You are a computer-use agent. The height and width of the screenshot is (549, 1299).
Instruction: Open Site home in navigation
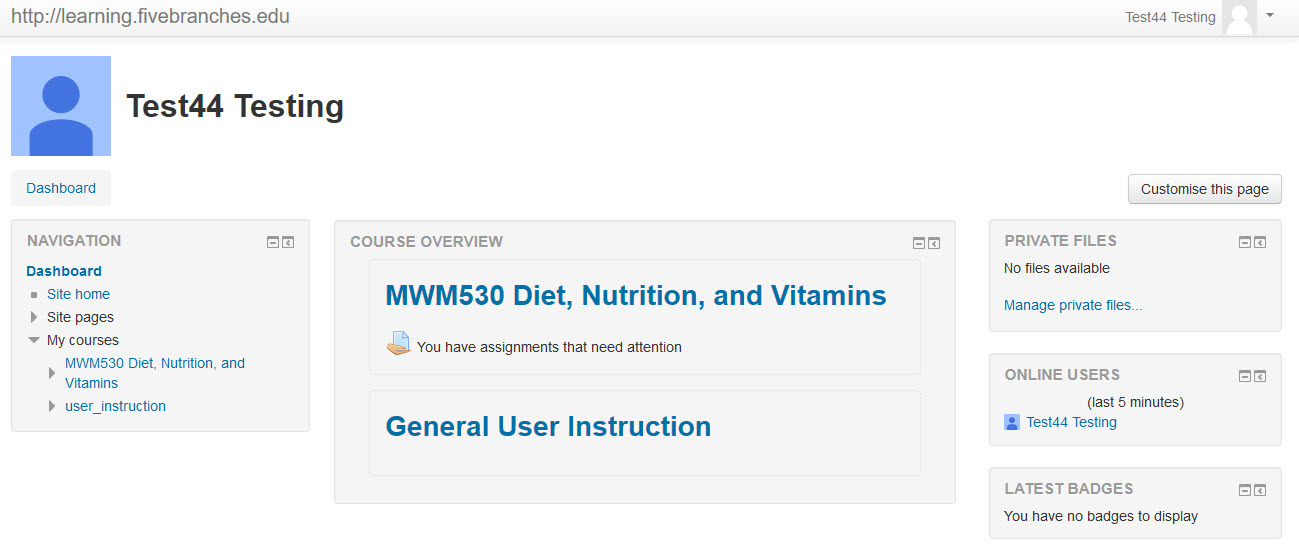(x=78, y=294)
